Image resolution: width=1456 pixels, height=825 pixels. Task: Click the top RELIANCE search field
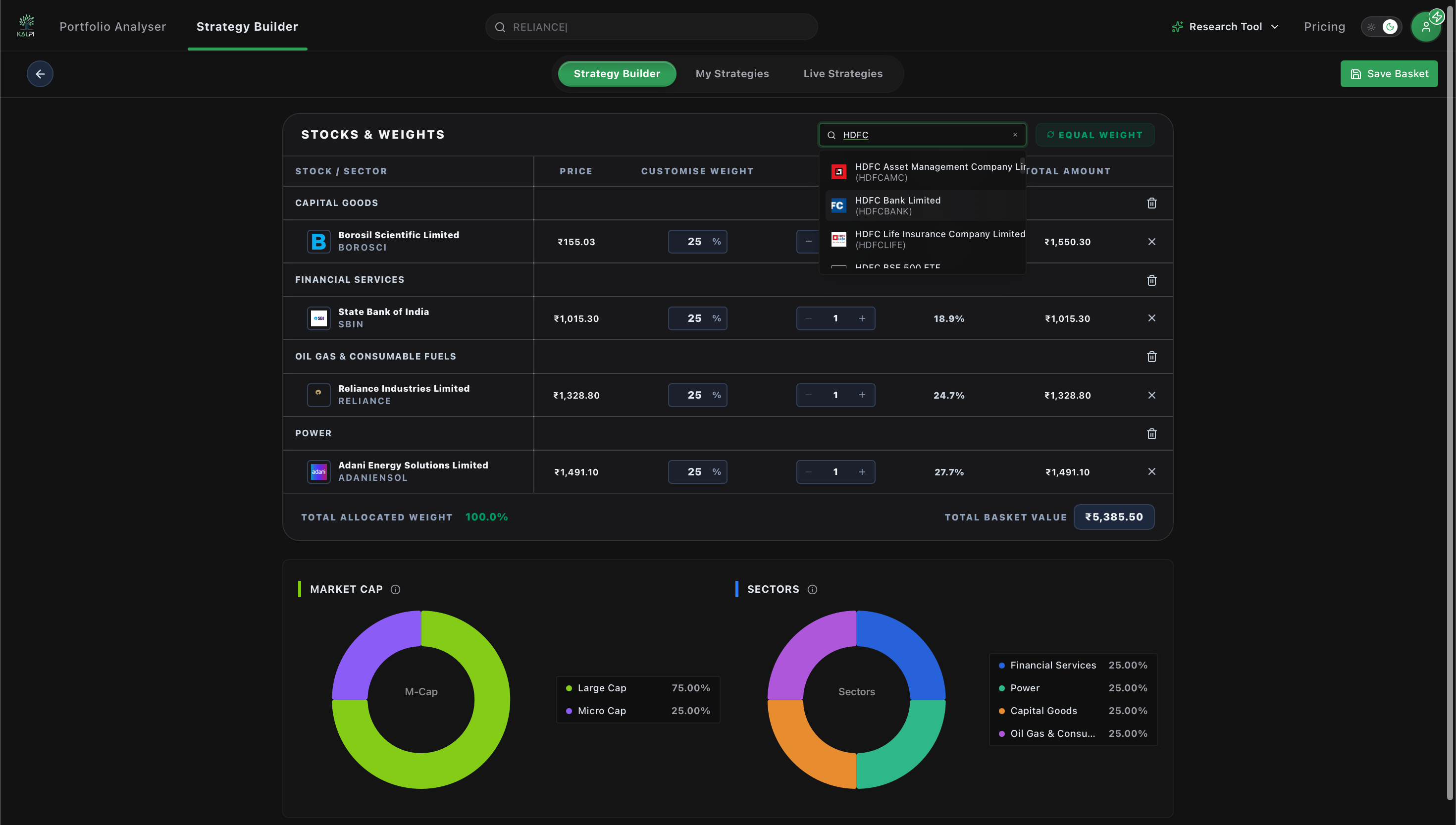[652, 27]
